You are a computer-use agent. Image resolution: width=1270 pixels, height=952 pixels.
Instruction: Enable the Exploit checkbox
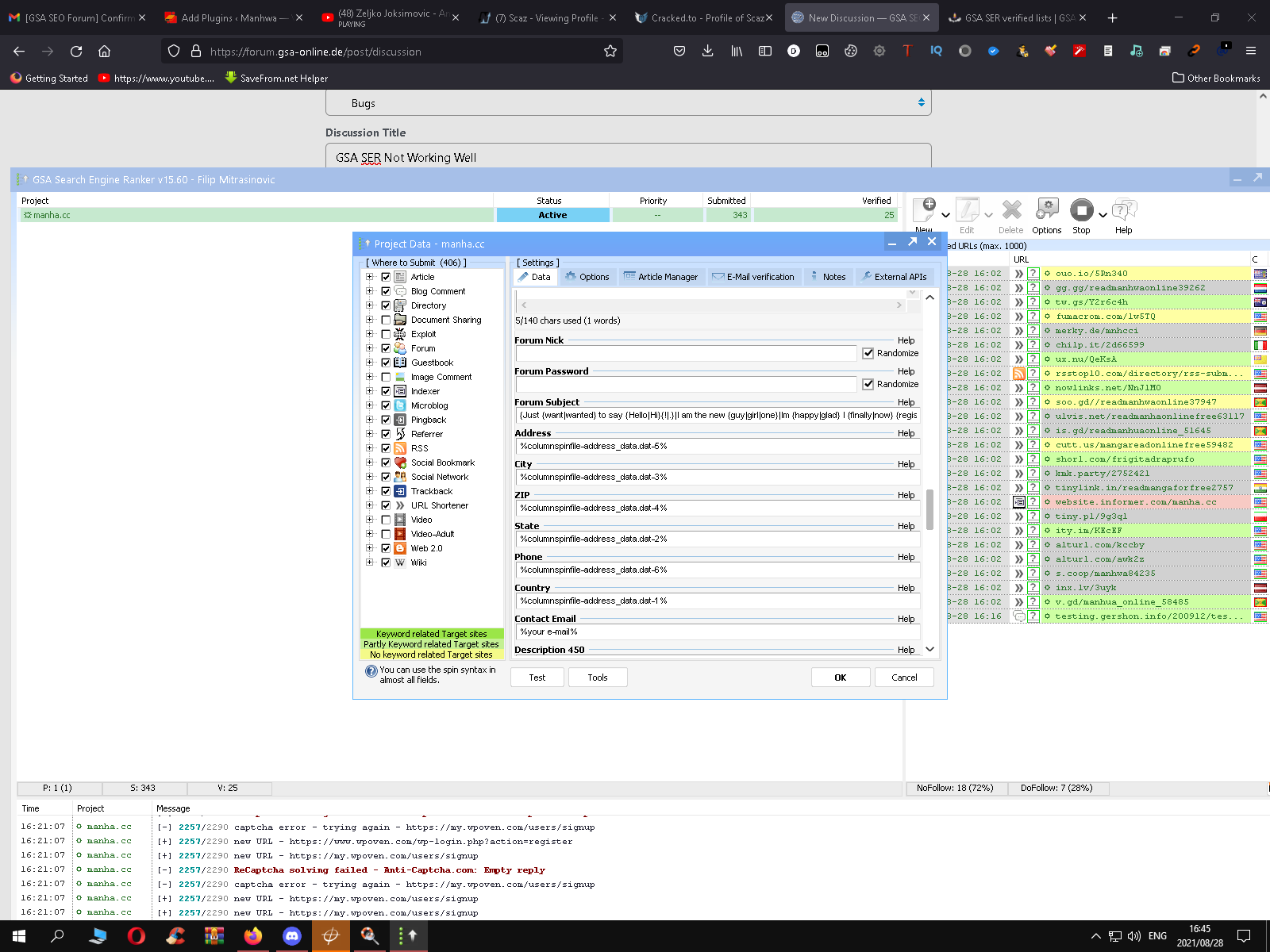click(386, 334)
